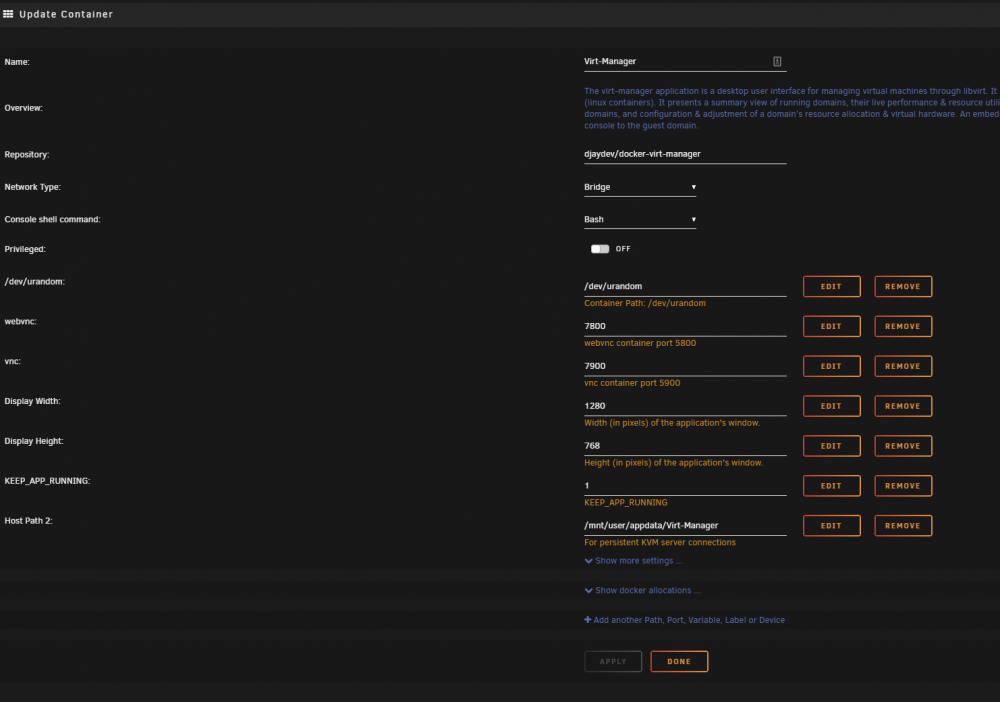Screen dimensions: 1000x702
Task: Click the 'KEEP_APP_RUNNING:' label on the left
Action: tap(47, 481)
